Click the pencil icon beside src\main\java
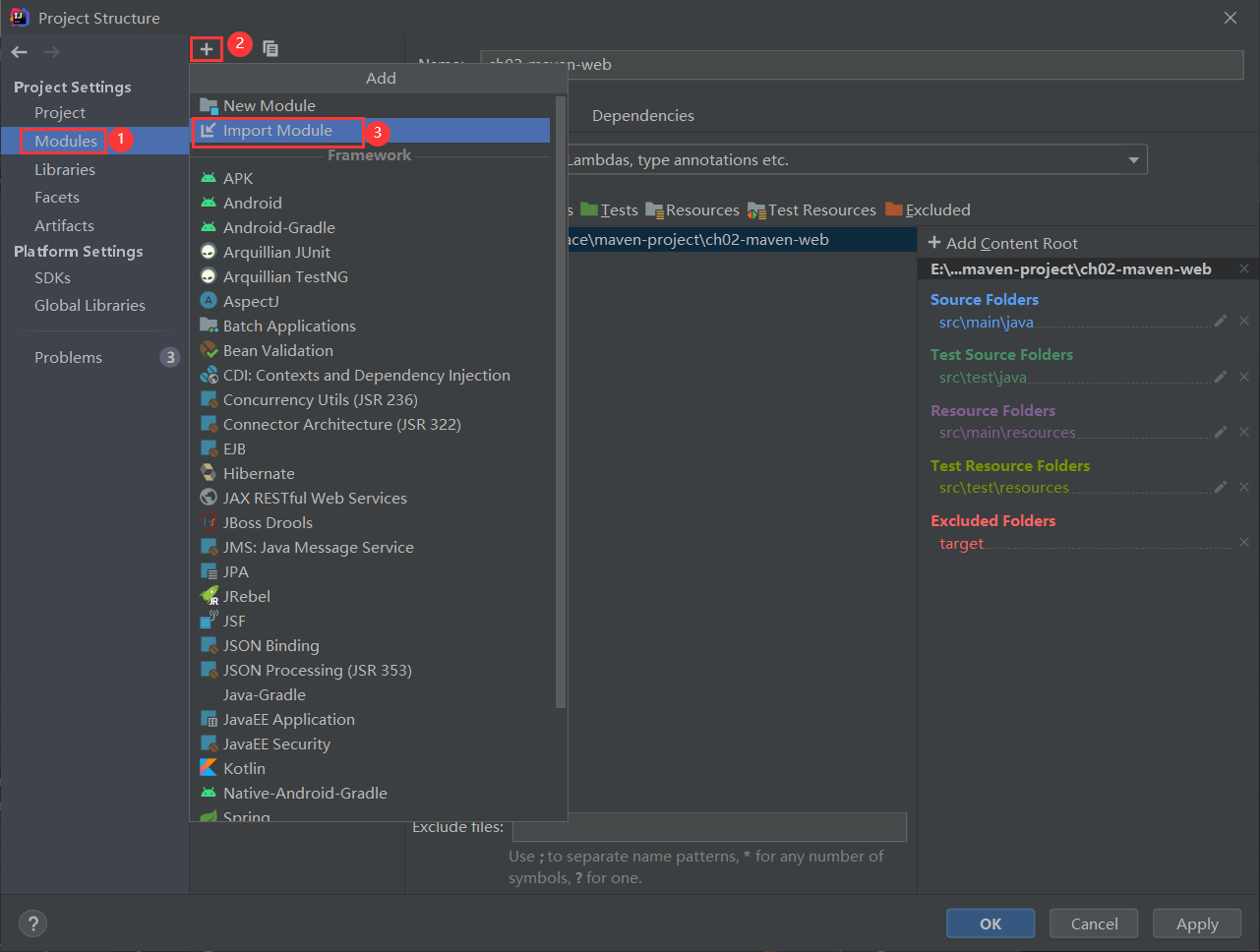The height and width of the screenshot is (952, 1260). [1220, 322]
